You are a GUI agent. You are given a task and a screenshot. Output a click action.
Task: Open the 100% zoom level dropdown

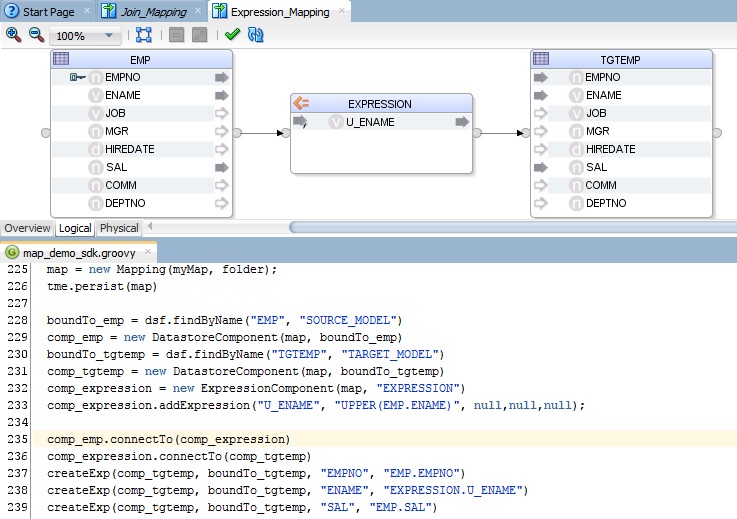(x=108, y=36)
